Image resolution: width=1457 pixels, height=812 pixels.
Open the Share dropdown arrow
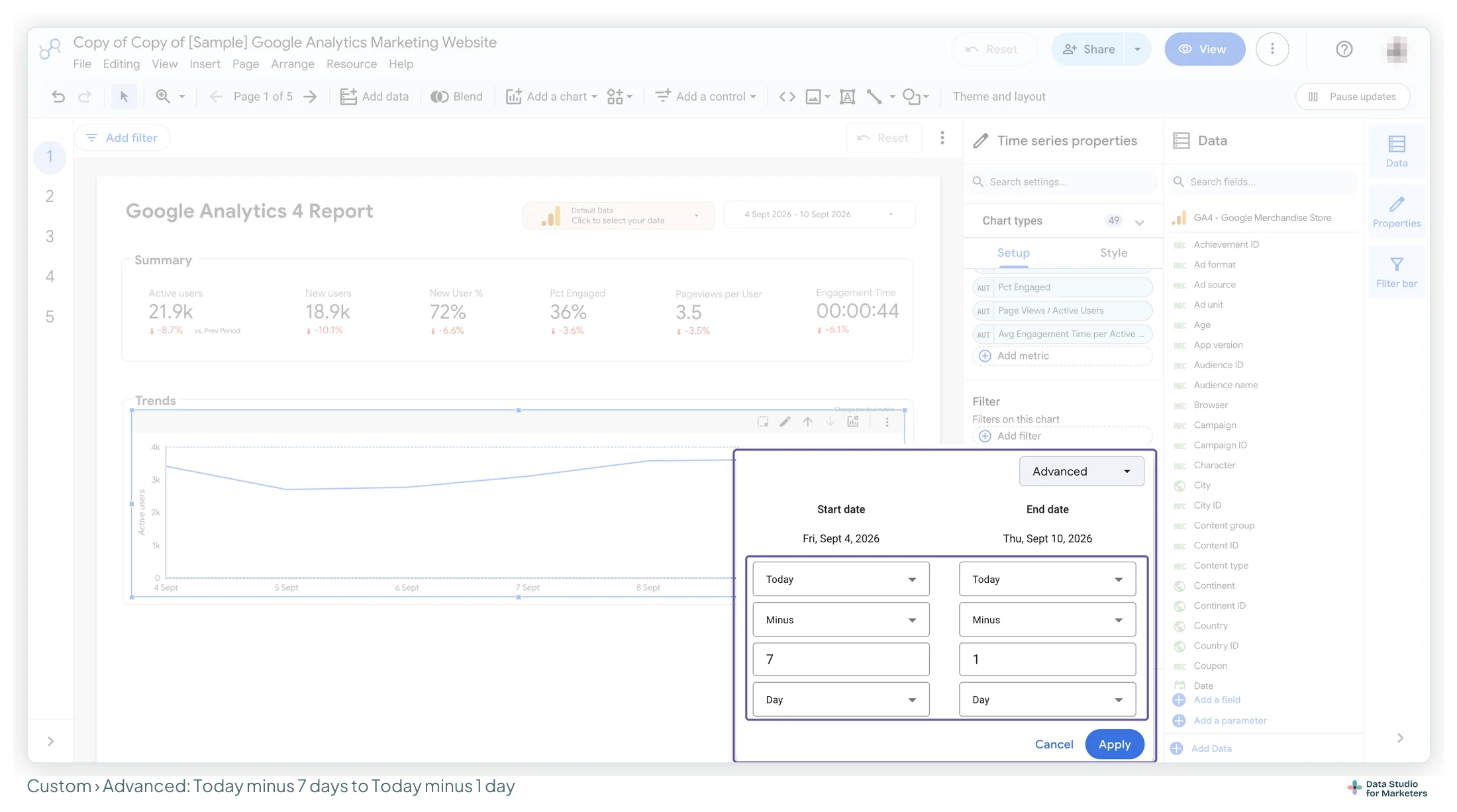click(1137, 49)
